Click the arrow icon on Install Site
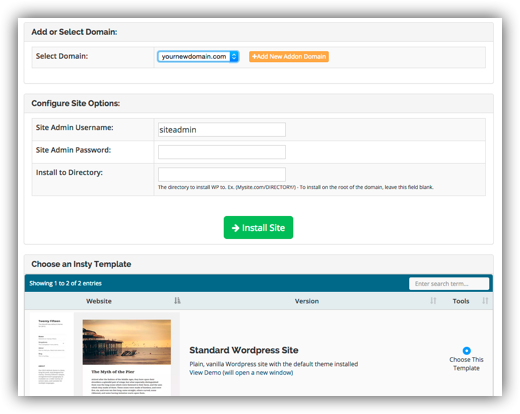Image resolution: width=520 pixels, height=414 pixels. pos(235,228)
